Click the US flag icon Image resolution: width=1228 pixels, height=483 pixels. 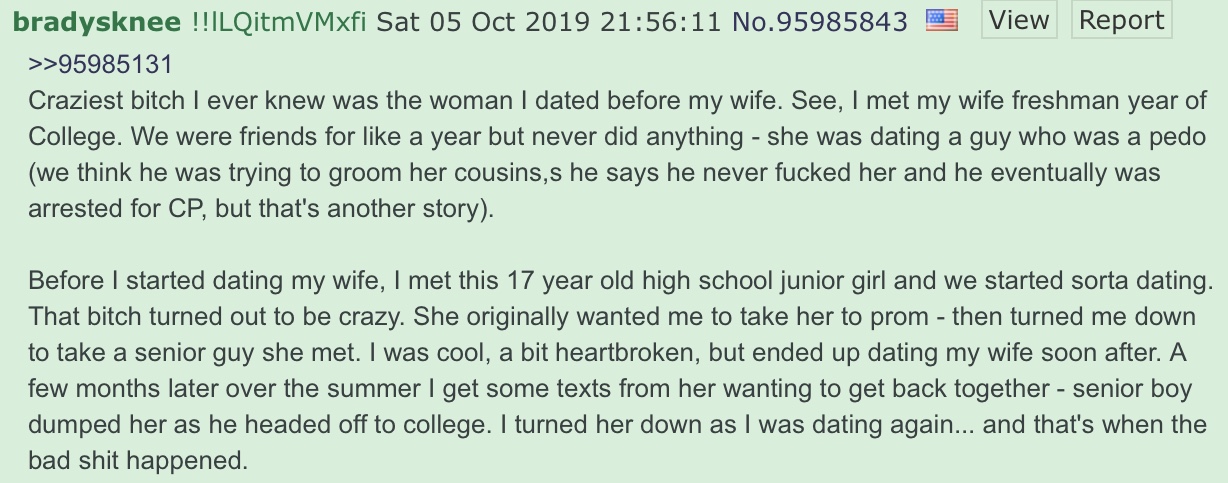[942, 20]
